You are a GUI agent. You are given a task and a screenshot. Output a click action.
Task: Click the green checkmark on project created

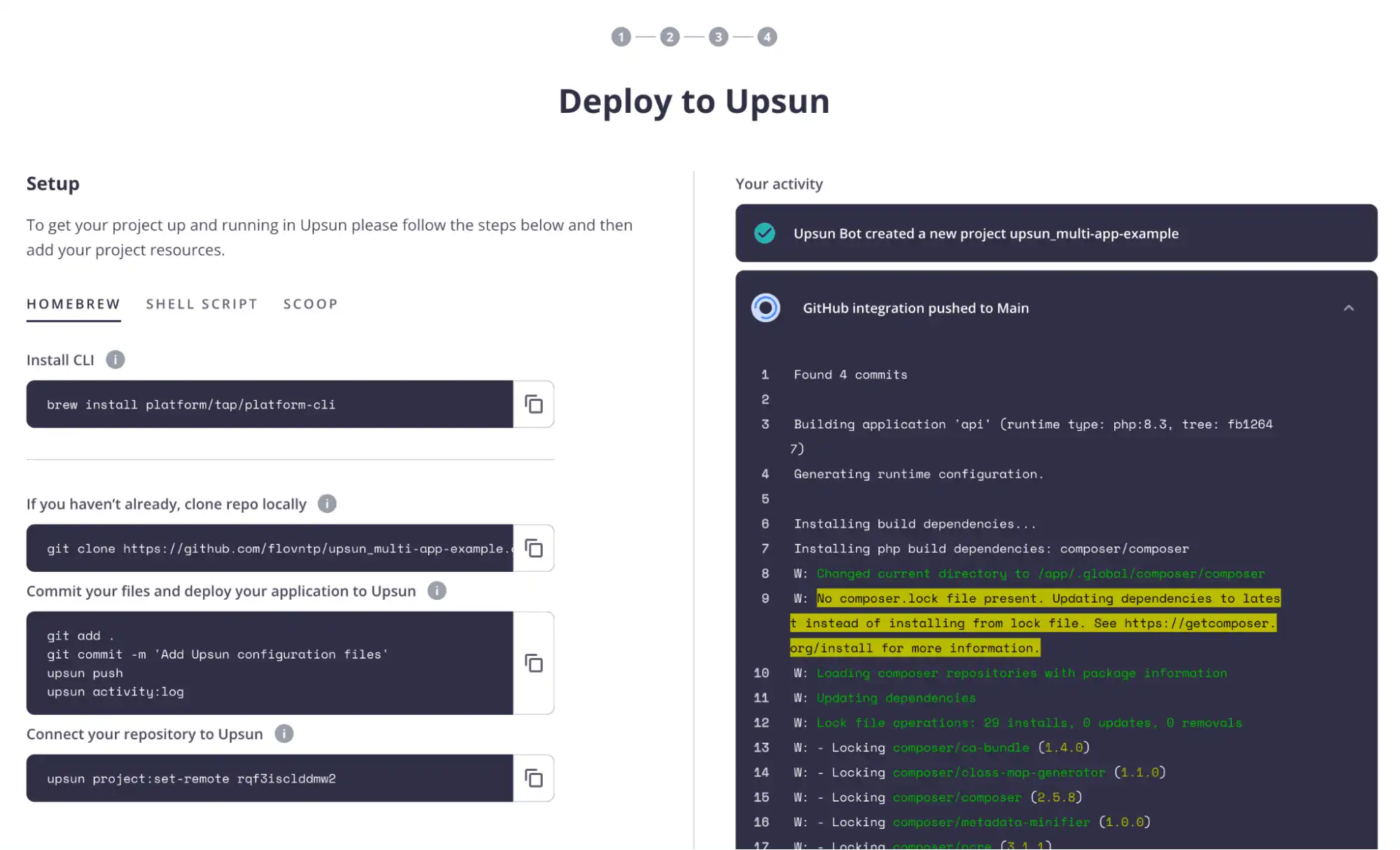click(x=765, y=233)
